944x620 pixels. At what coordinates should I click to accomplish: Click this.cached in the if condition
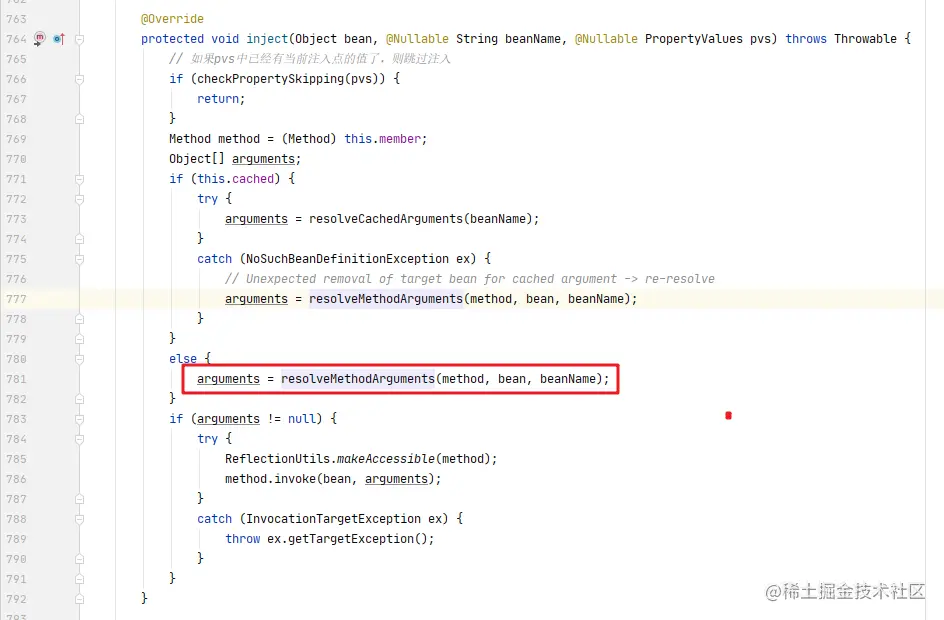tap(235, 178)
